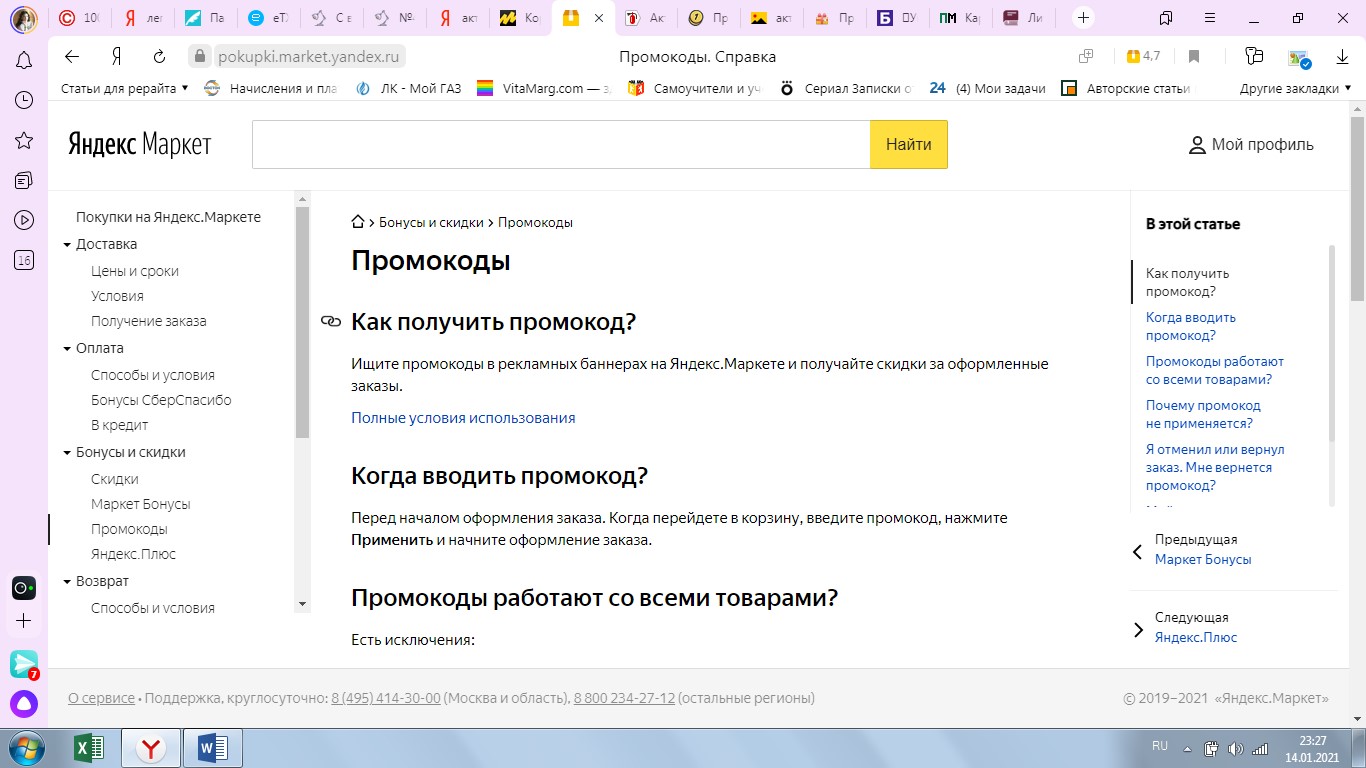Open 'Бонусы СберСпасибо' navigation item

coord(161,400)
